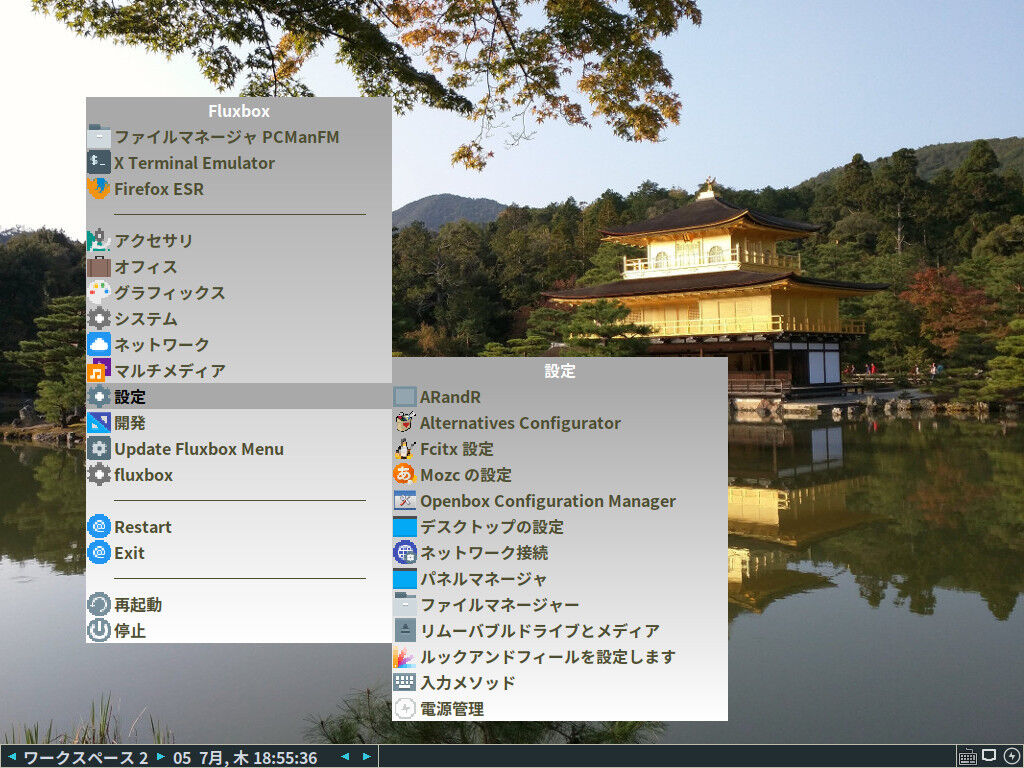This screenshot has width=1024, height=768.
Task: Click the マルチメディア music icon
Action: (99, 370)
